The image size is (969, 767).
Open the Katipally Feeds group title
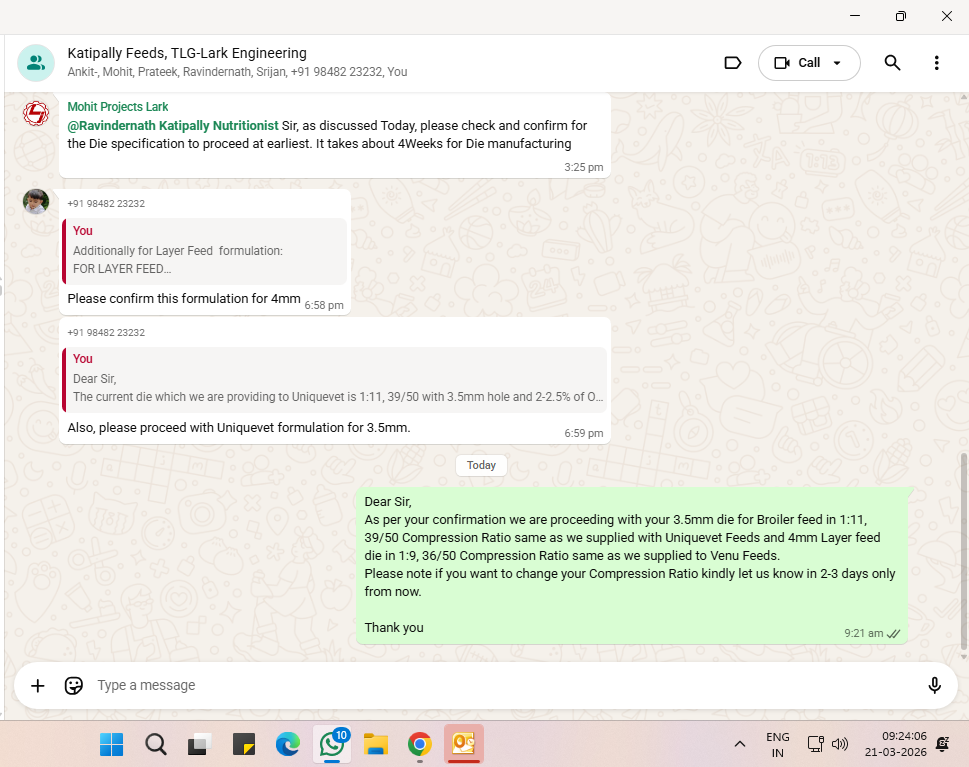pyautogui.click(x=187, y=53)
